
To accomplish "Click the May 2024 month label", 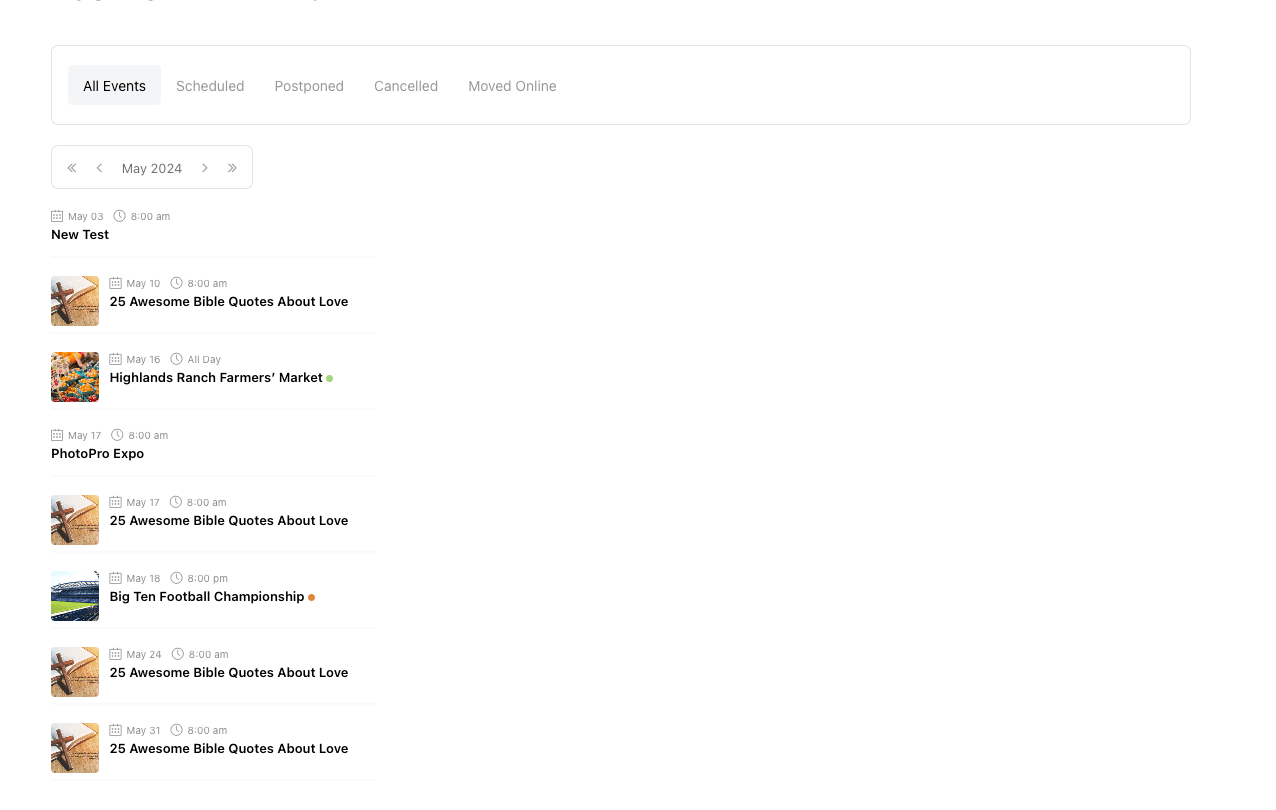I will click(x=152, y=168).
